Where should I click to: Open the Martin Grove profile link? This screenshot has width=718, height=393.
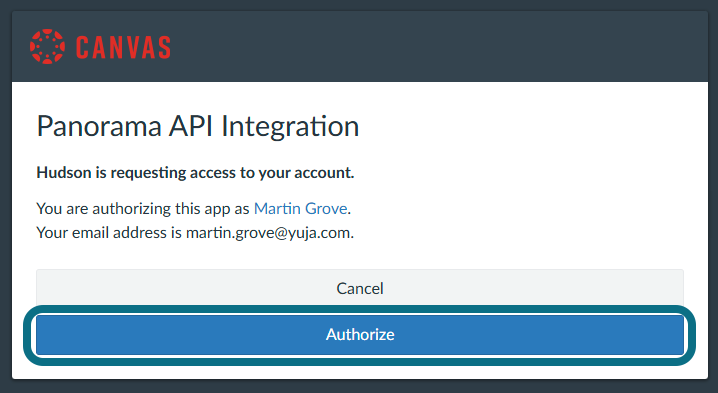[300, 208]
